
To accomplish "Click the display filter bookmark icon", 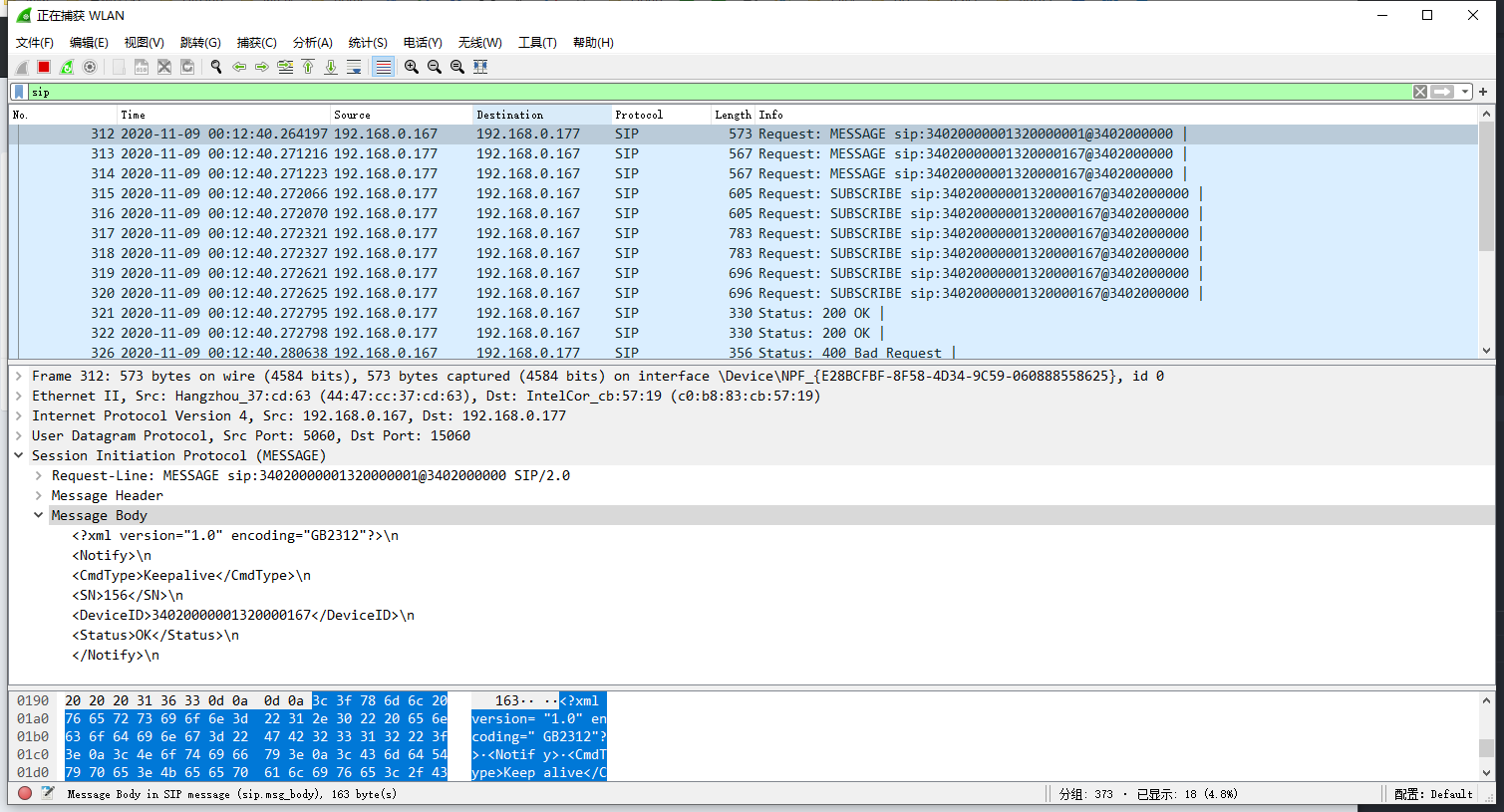I will pyautogui.click(x=19, y=92).
